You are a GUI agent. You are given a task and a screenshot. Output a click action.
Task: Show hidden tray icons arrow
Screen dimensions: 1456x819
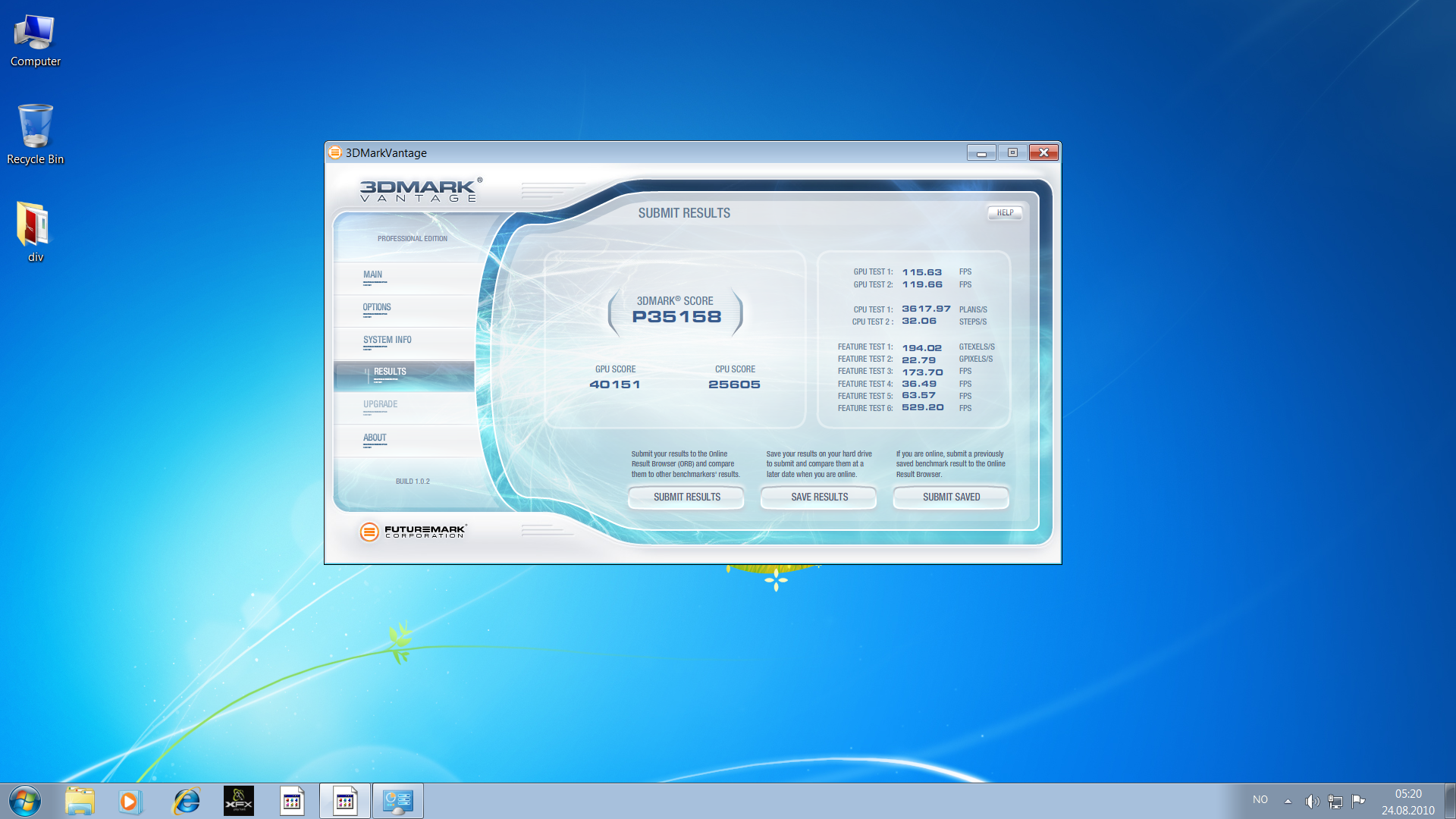[1288, 801]
